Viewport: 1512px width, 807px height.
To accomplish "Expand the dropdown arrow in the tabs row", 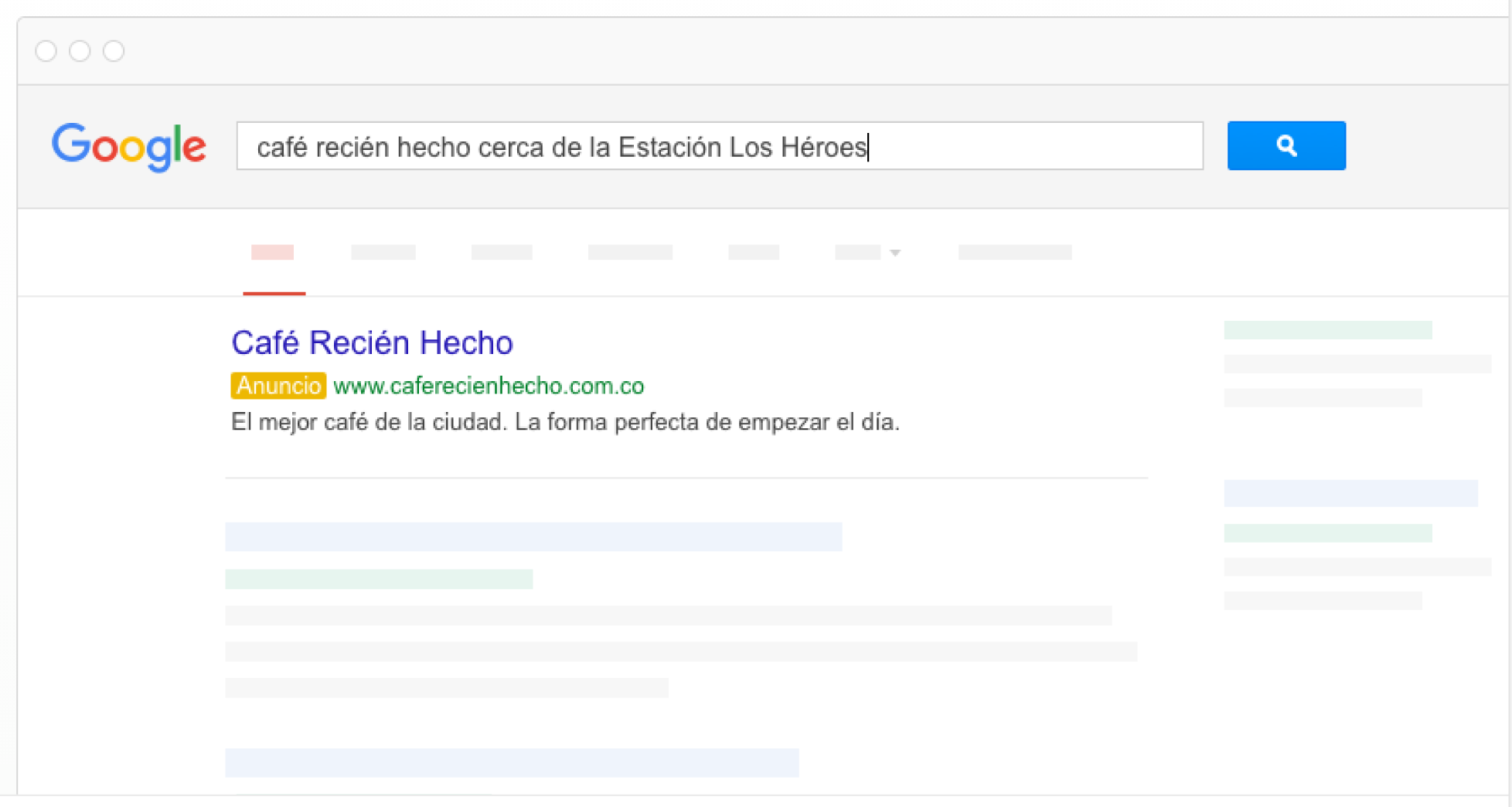I will coord(895,253).
